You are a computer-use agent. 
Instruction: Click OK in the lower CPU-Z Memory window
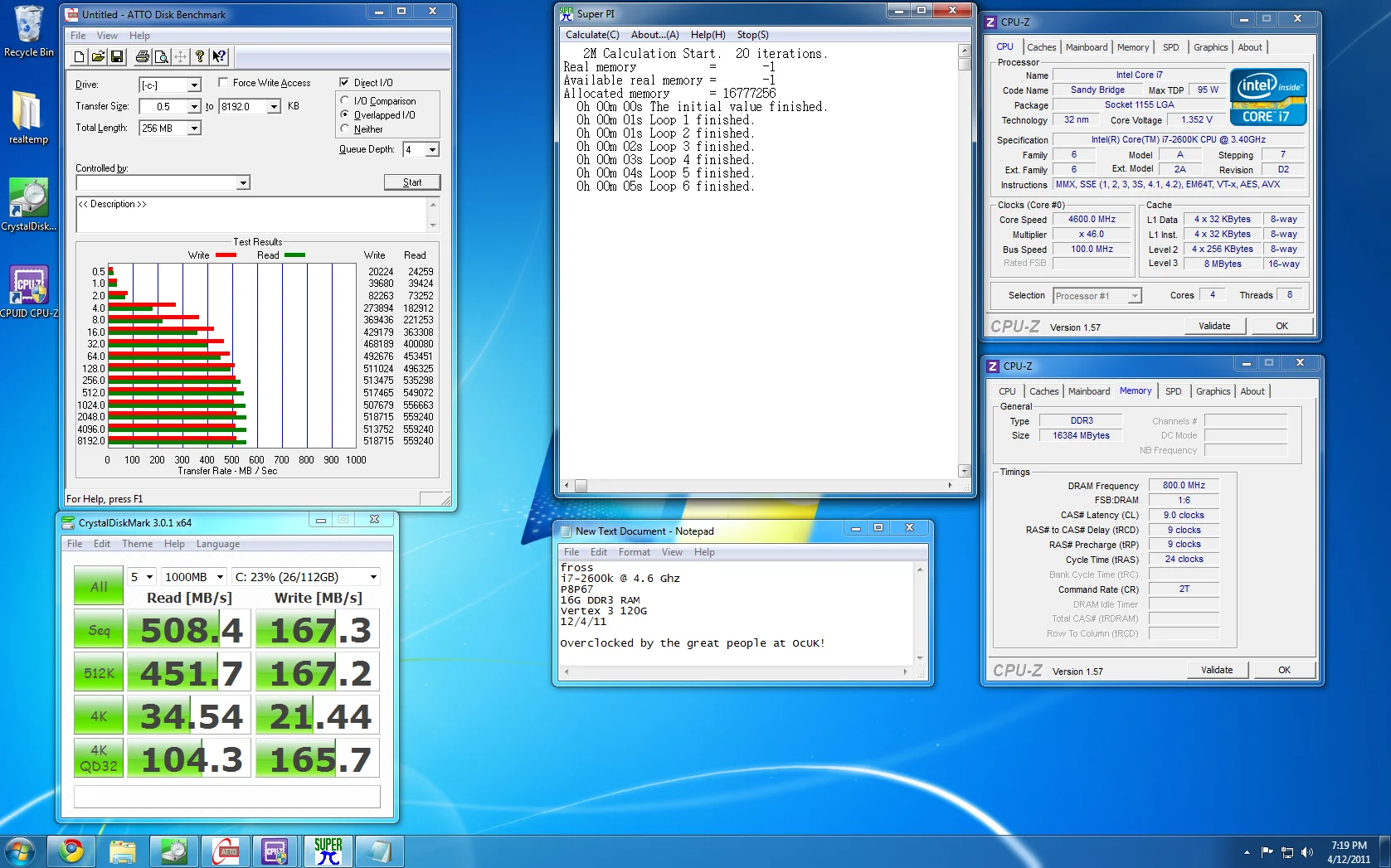1284,670
